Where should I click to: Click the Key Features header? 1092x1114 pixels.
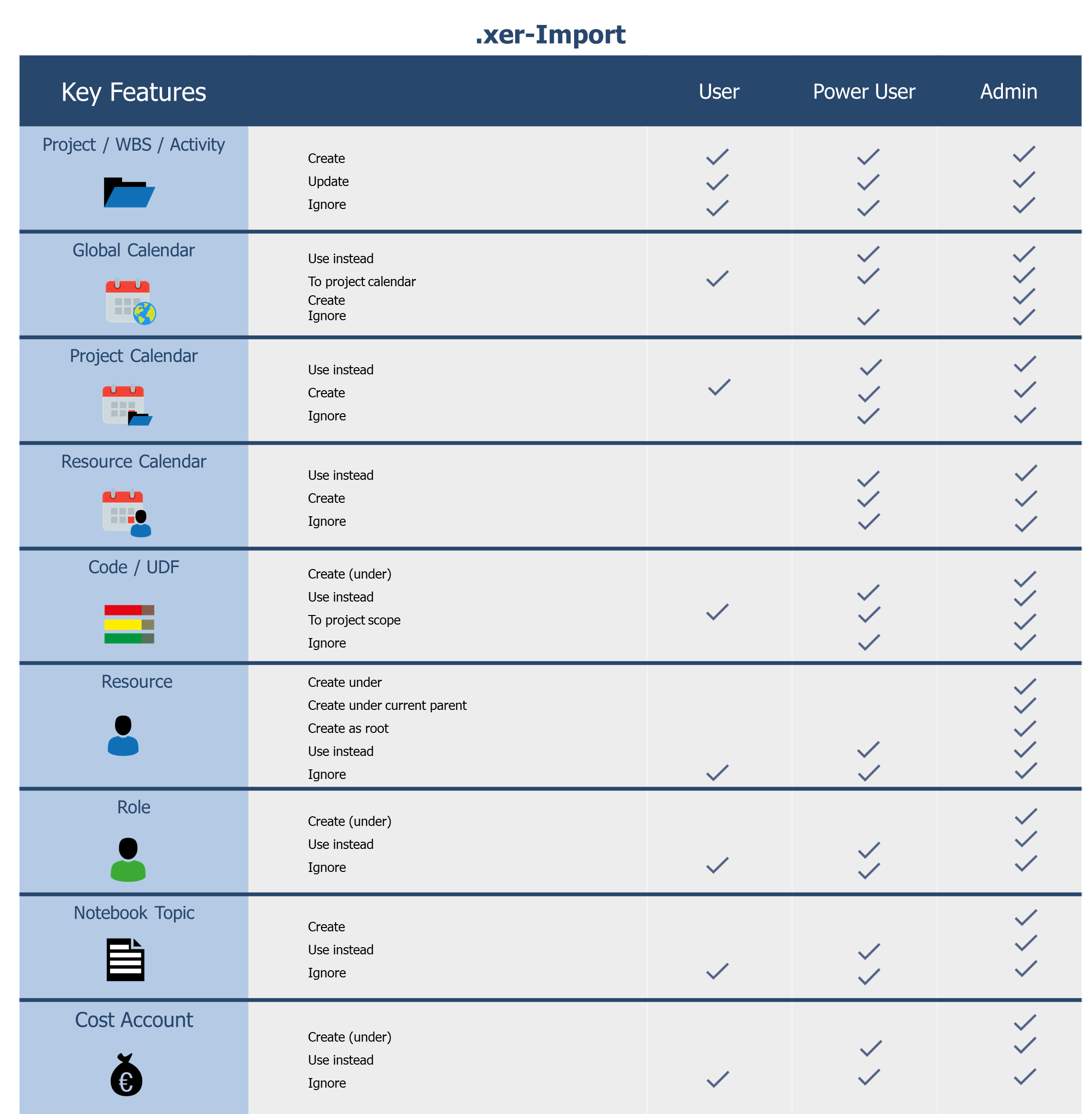coord(134,93)
